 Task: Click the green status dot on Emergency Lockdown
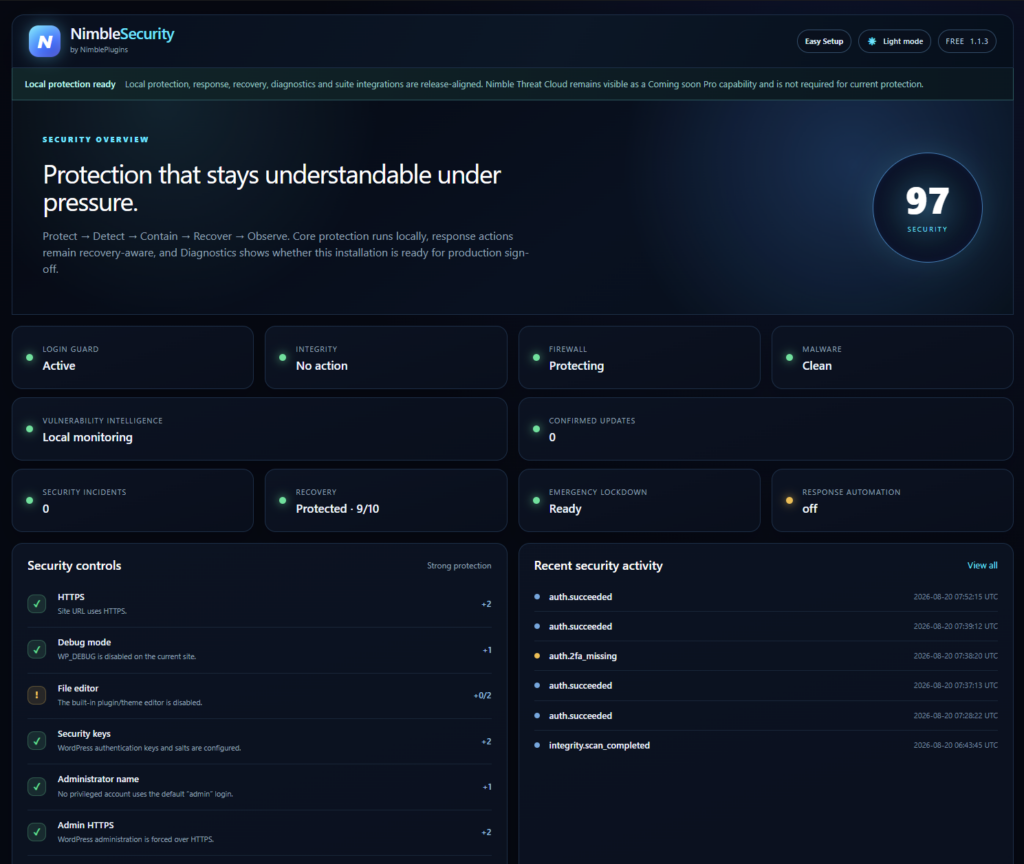(536, 500)
